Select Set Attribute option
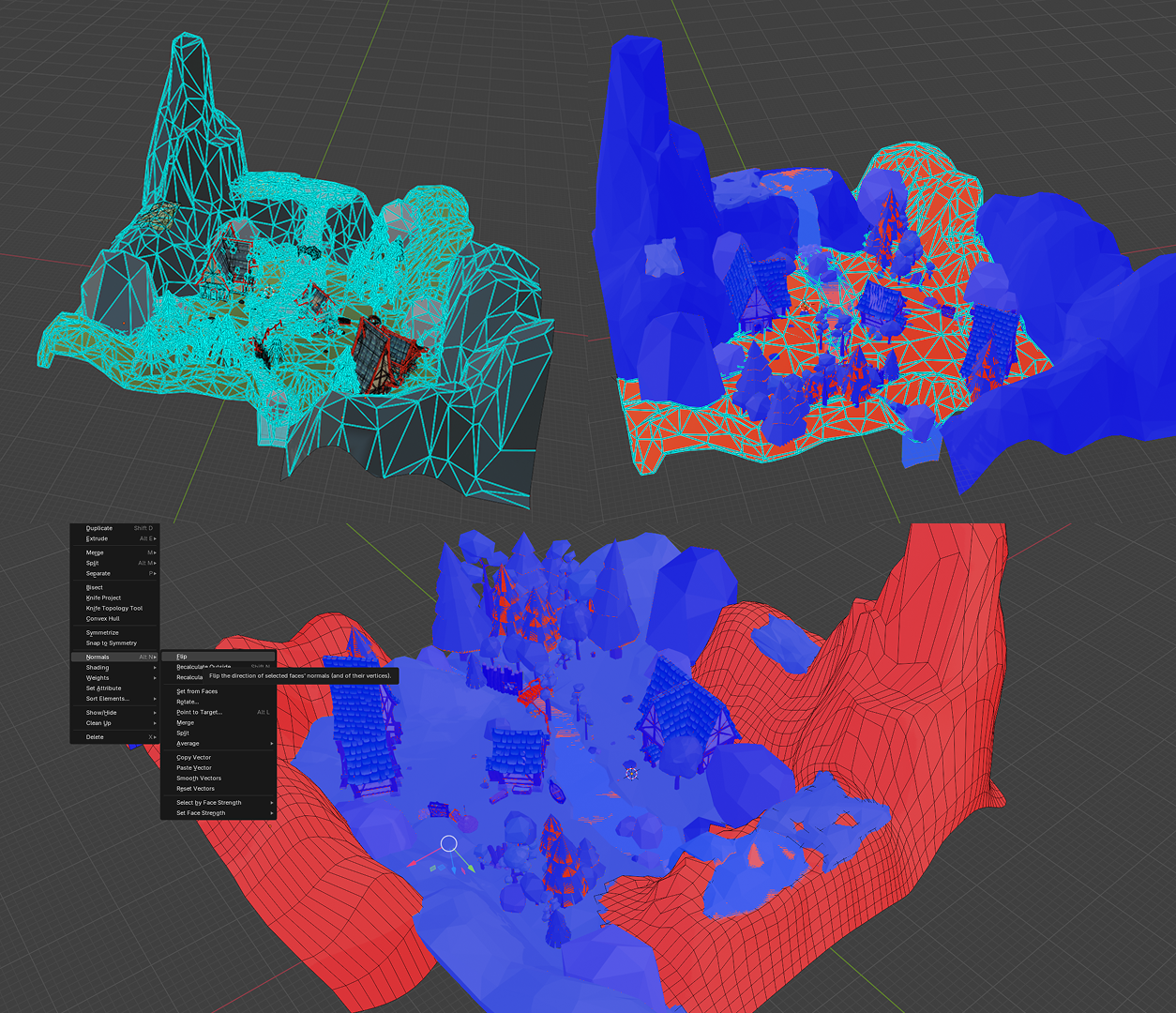Screen dimensions: 1176x1013 pyautogui.click(x=105, y=688)
